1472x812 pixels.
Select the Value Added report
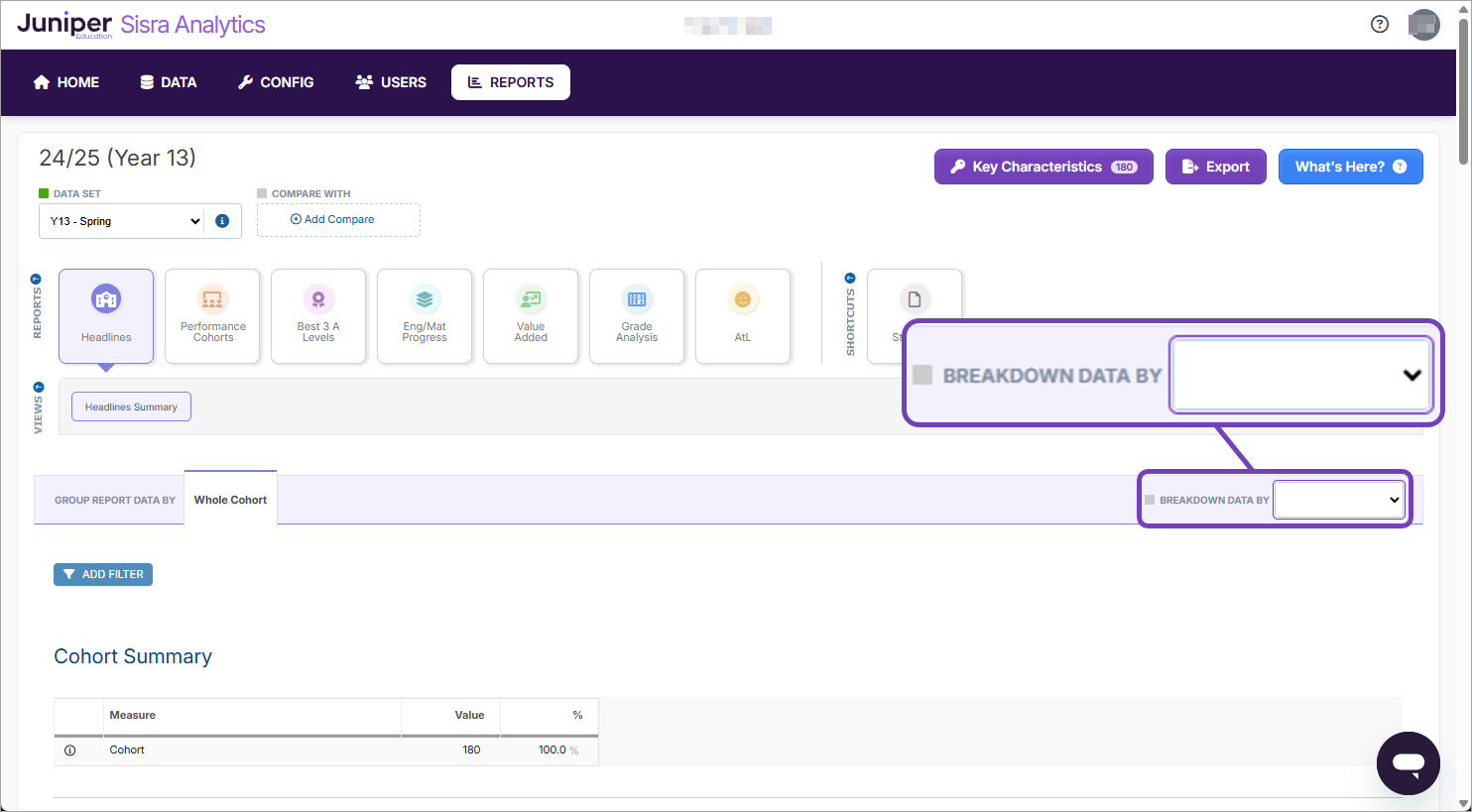click(531, 316)
